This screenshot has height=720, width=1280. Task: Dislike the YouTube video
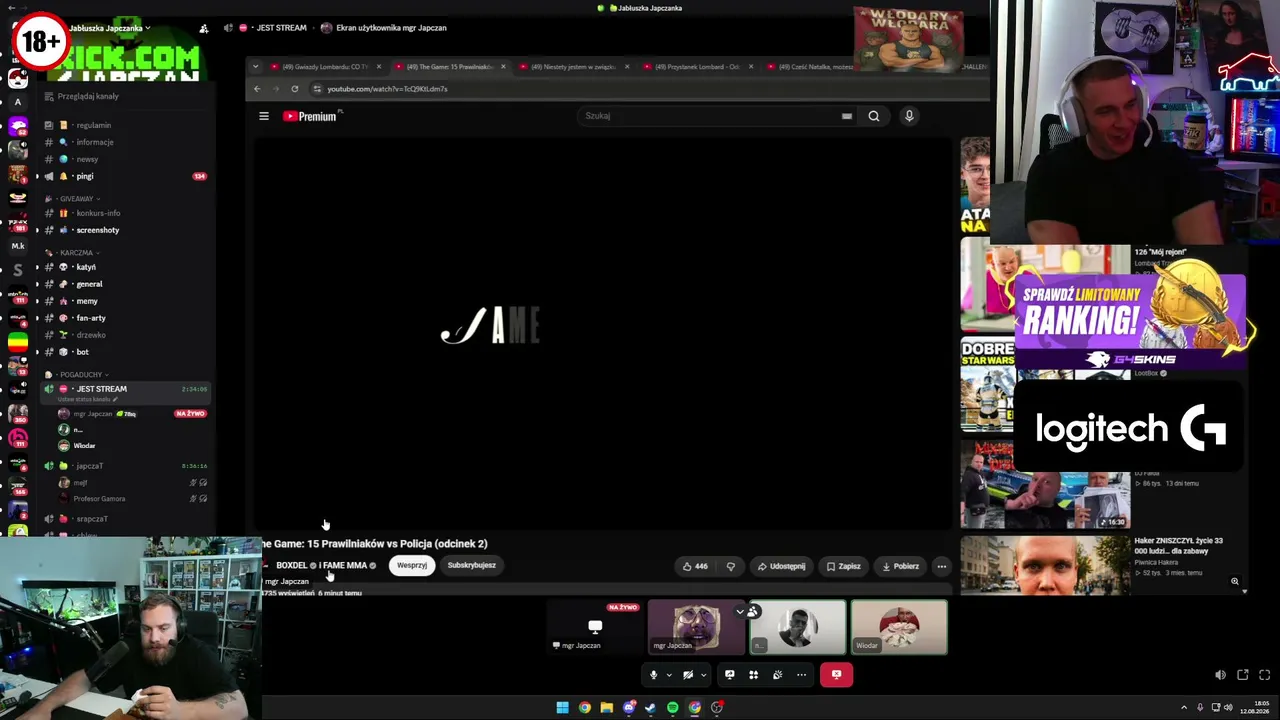click(x=731, y=566)
